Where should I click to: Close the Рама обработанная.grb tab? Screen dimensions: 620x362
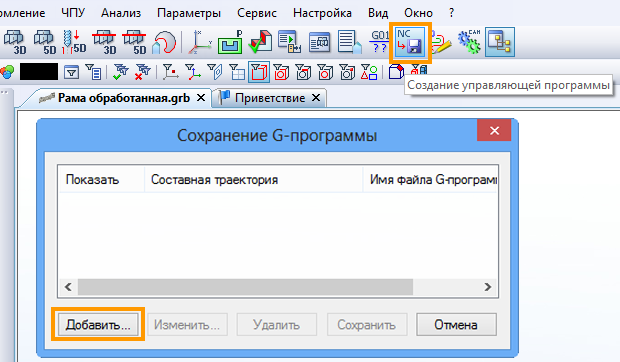[x=201, y=98]
